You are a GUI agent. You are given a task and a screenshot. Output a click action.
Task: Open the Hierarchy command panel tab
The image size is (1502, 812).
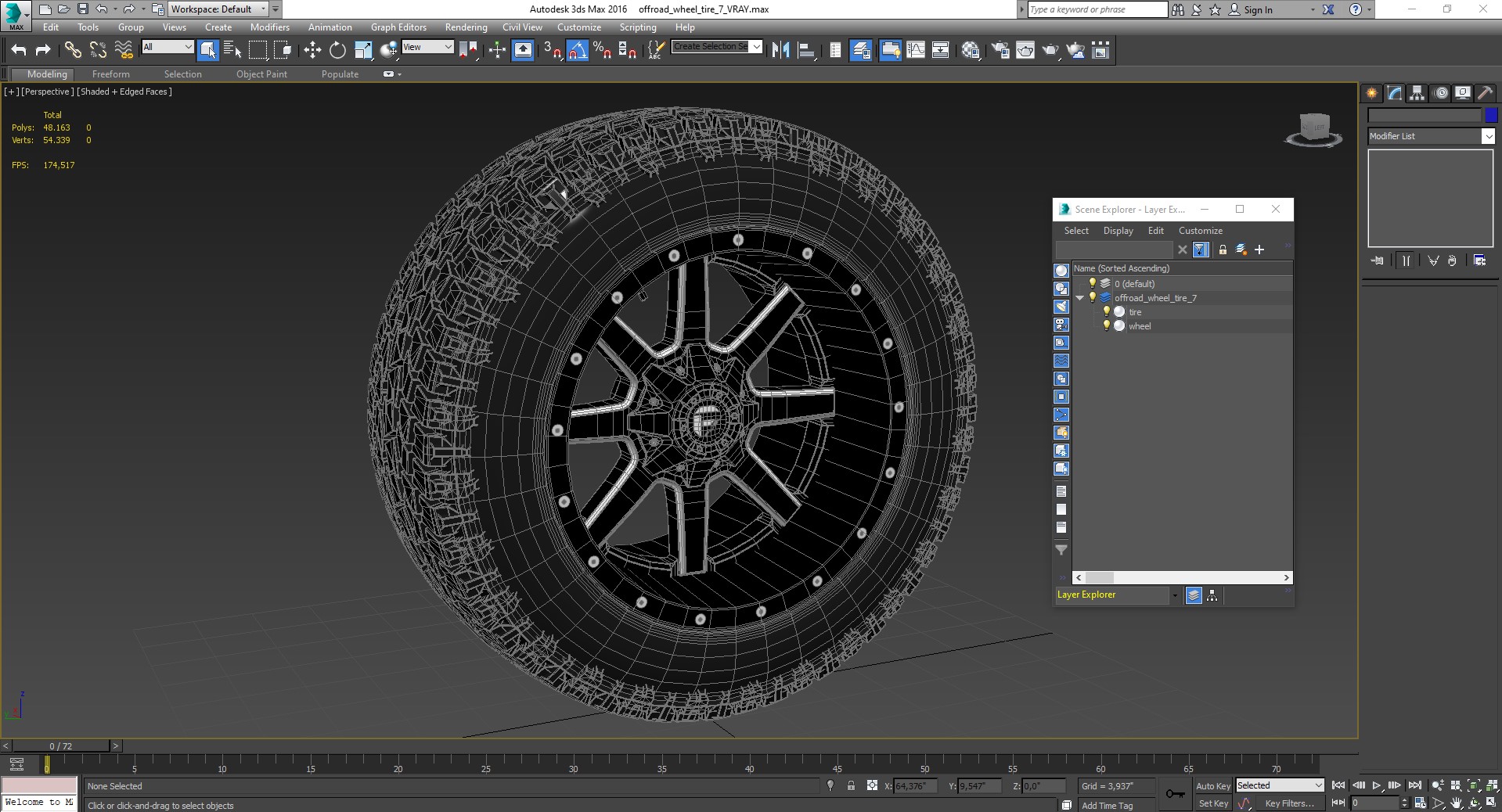coord(1417,93)
